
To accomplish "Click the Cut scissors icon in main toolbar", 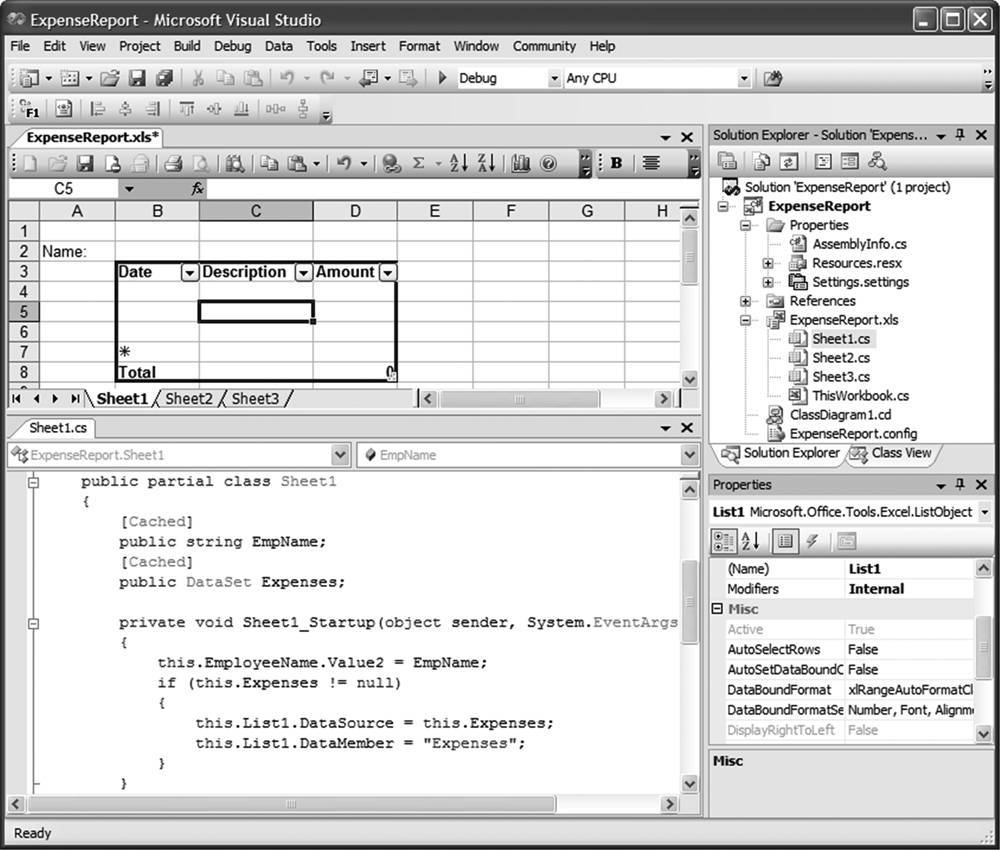I will pos(198,78).
